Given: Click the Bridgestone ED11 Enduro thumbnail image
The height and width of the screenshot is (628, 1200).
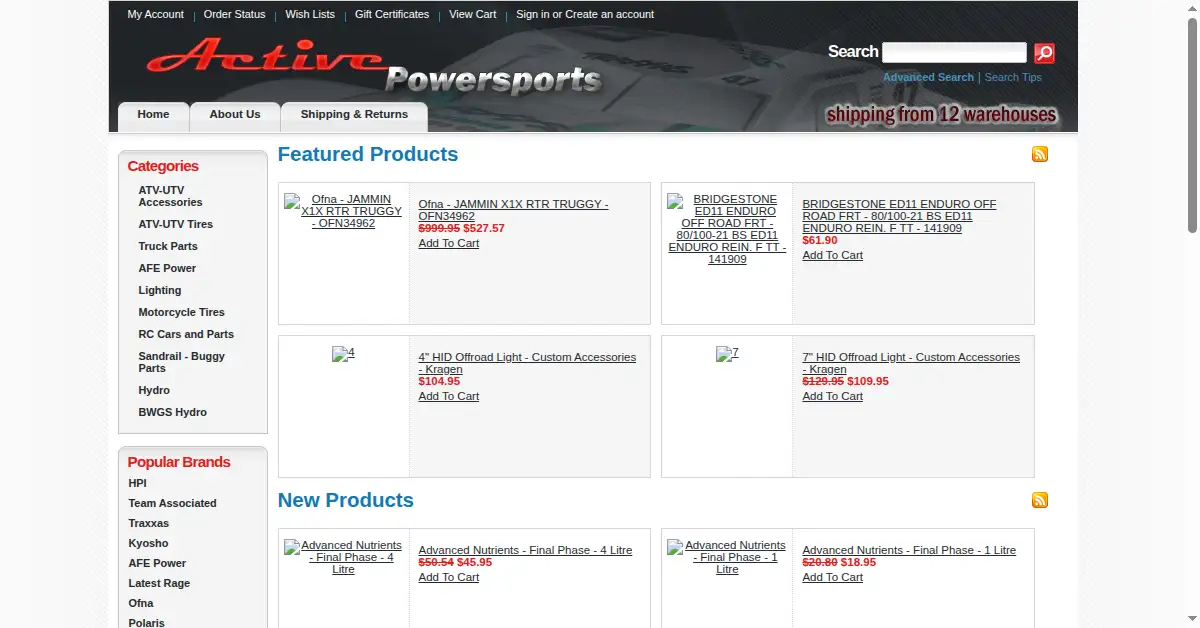Looking at the screenshot, I should tap(727, 229).
